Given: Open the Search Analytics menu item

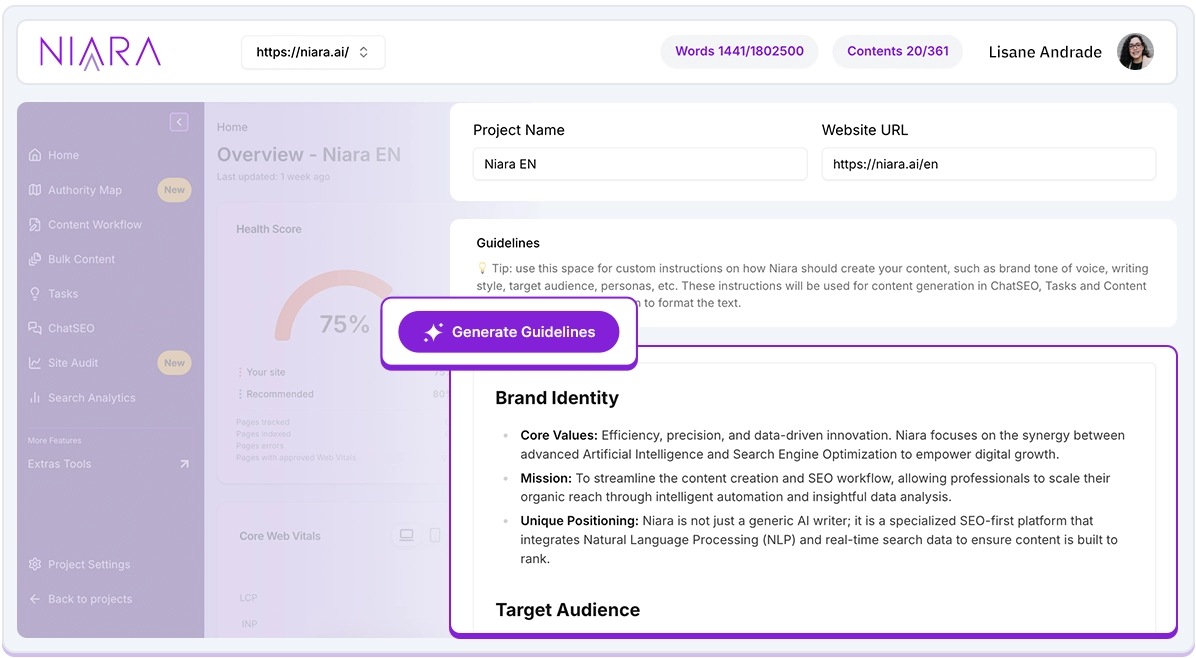Looking at the screenshot, I should (91, 398).
